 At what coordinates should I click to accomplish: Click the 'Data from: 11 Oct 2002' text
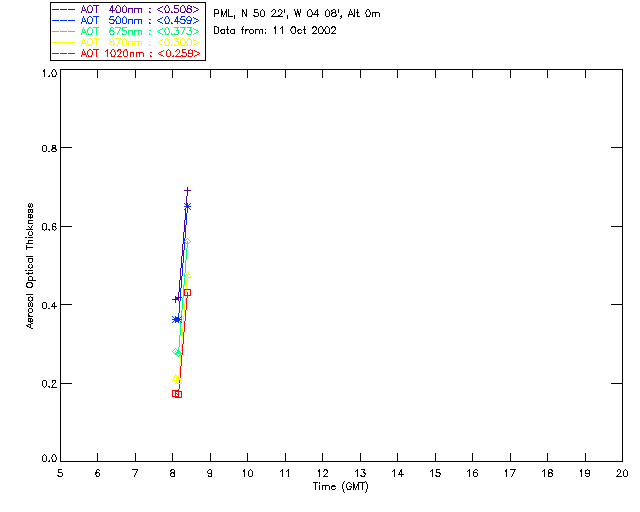[275, 31]
